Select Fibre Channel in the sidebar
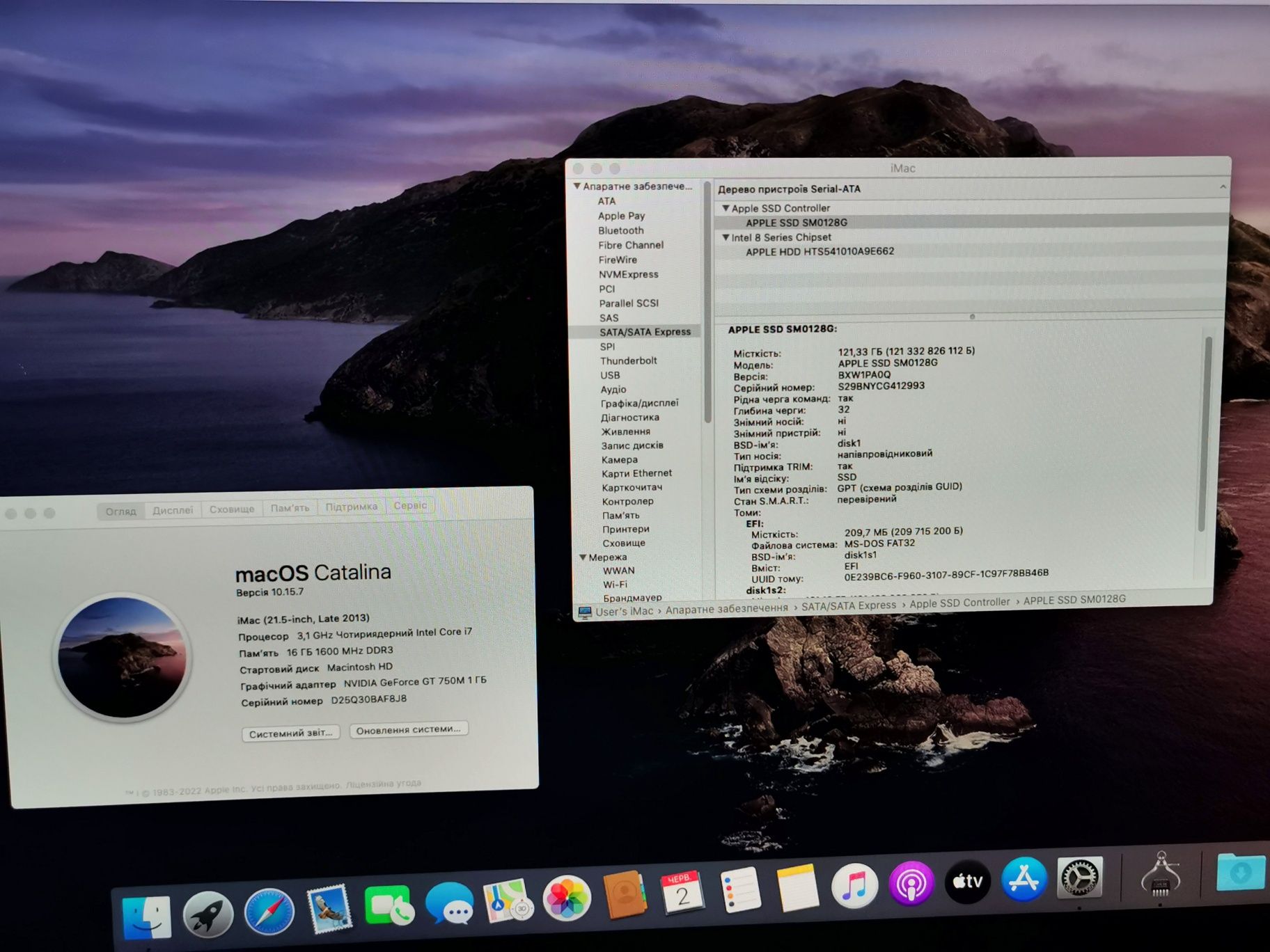Screen dimensions: 1270x952 point(631,245)
